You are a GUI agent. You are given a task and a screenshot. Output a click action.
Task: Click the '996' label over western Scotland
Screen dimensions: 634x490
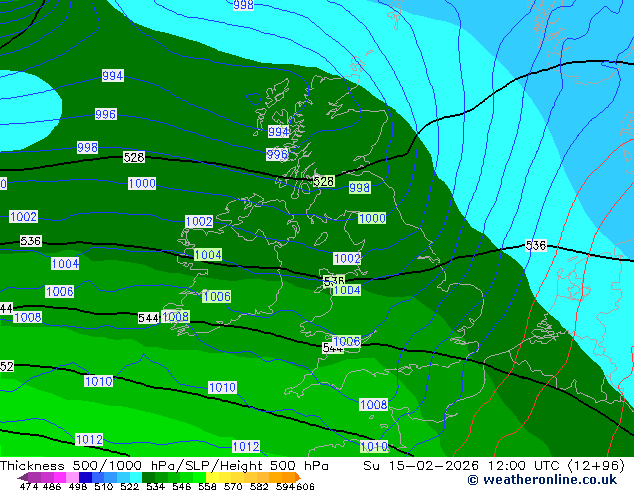tap(277, 154)
